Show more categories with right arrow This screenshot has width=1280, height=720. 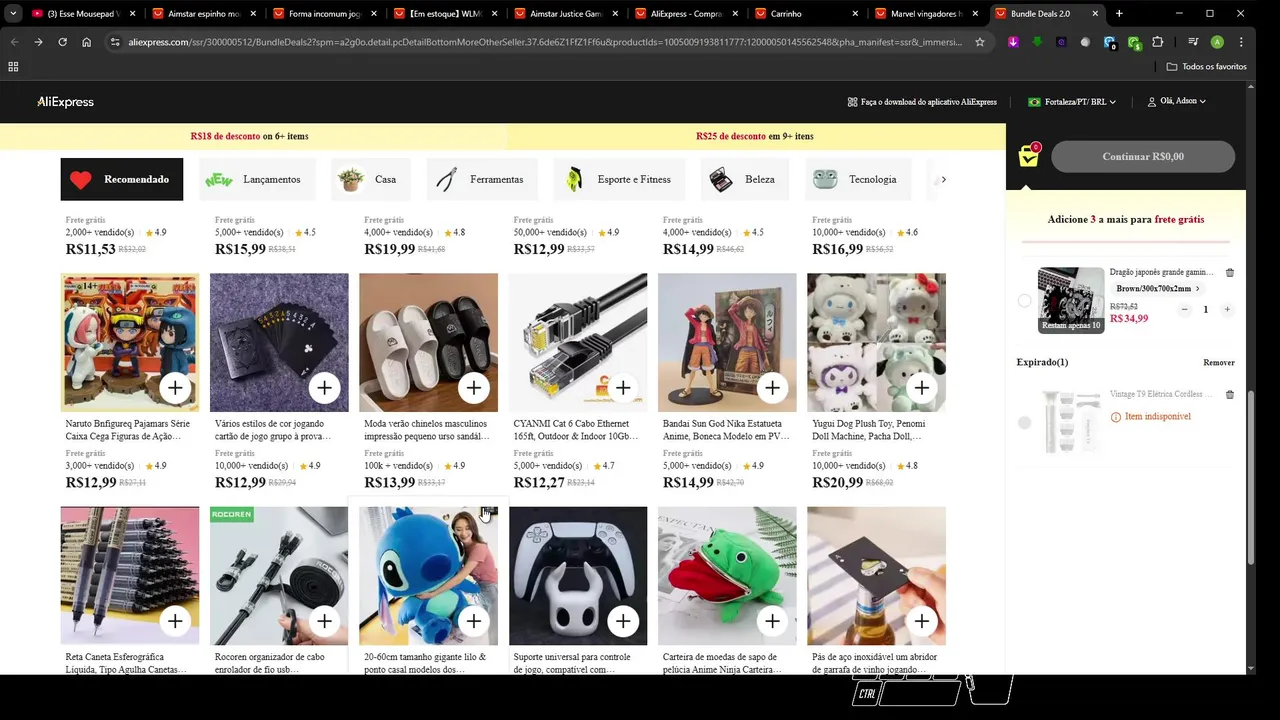click(x=943, y=179)
